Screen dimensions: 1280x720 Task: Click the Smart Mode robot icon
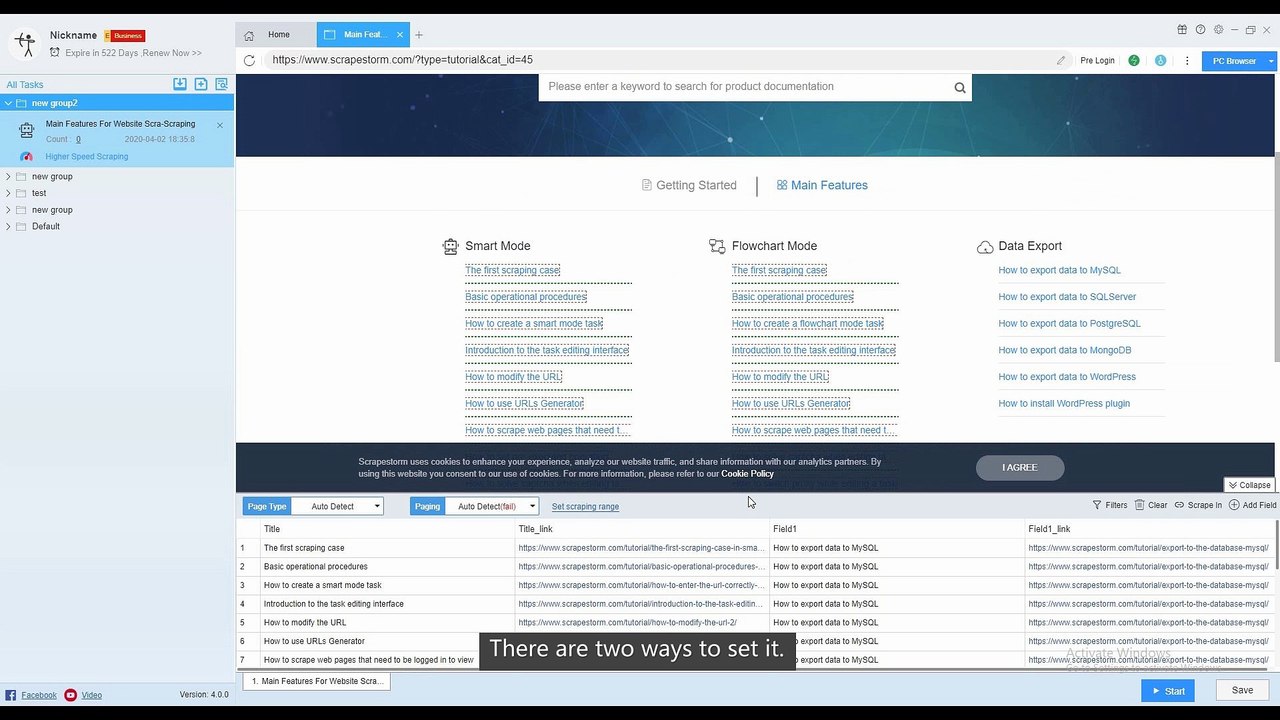click(x=450, y=246)
